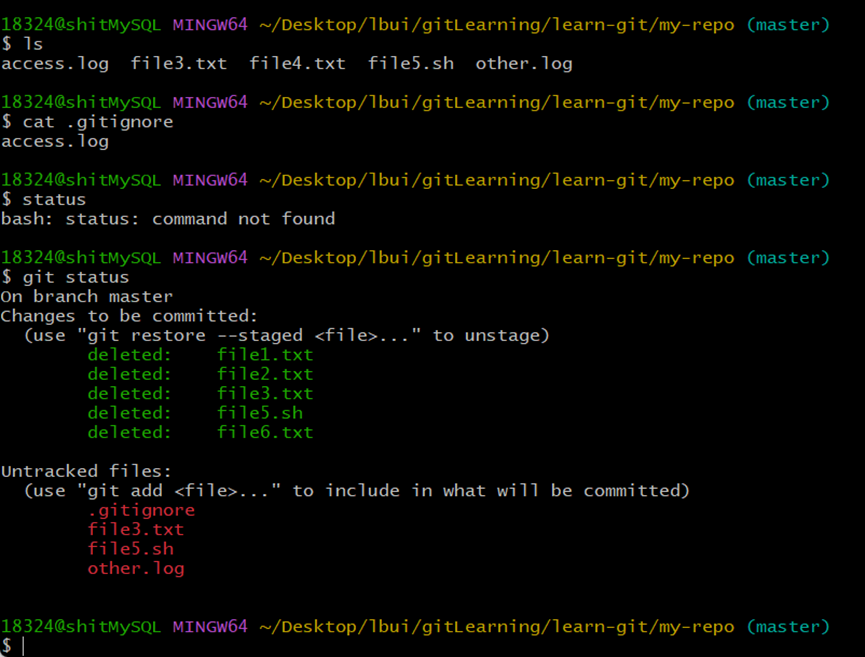Click 'Untracked files:' heading
The height and width of the screenshot is (657, 865).
click(87, 471)
